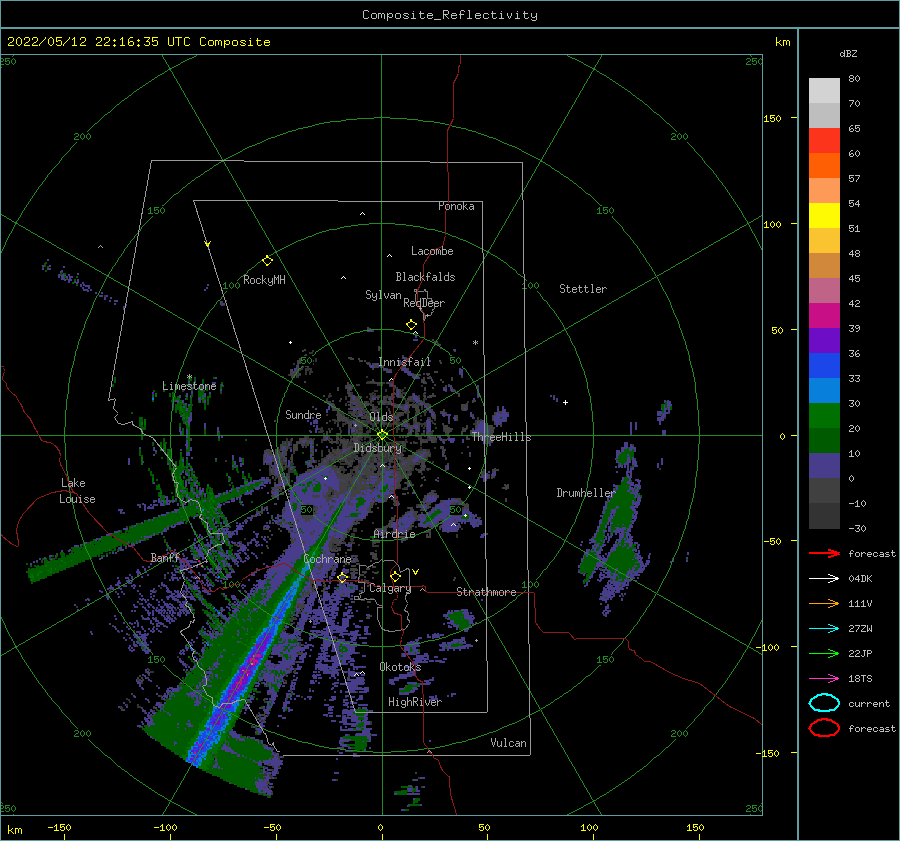Select the pink 42-45 dBZ swatch
Screen dimensions: 900x841
pyautogui.click(x=824, y=291)
